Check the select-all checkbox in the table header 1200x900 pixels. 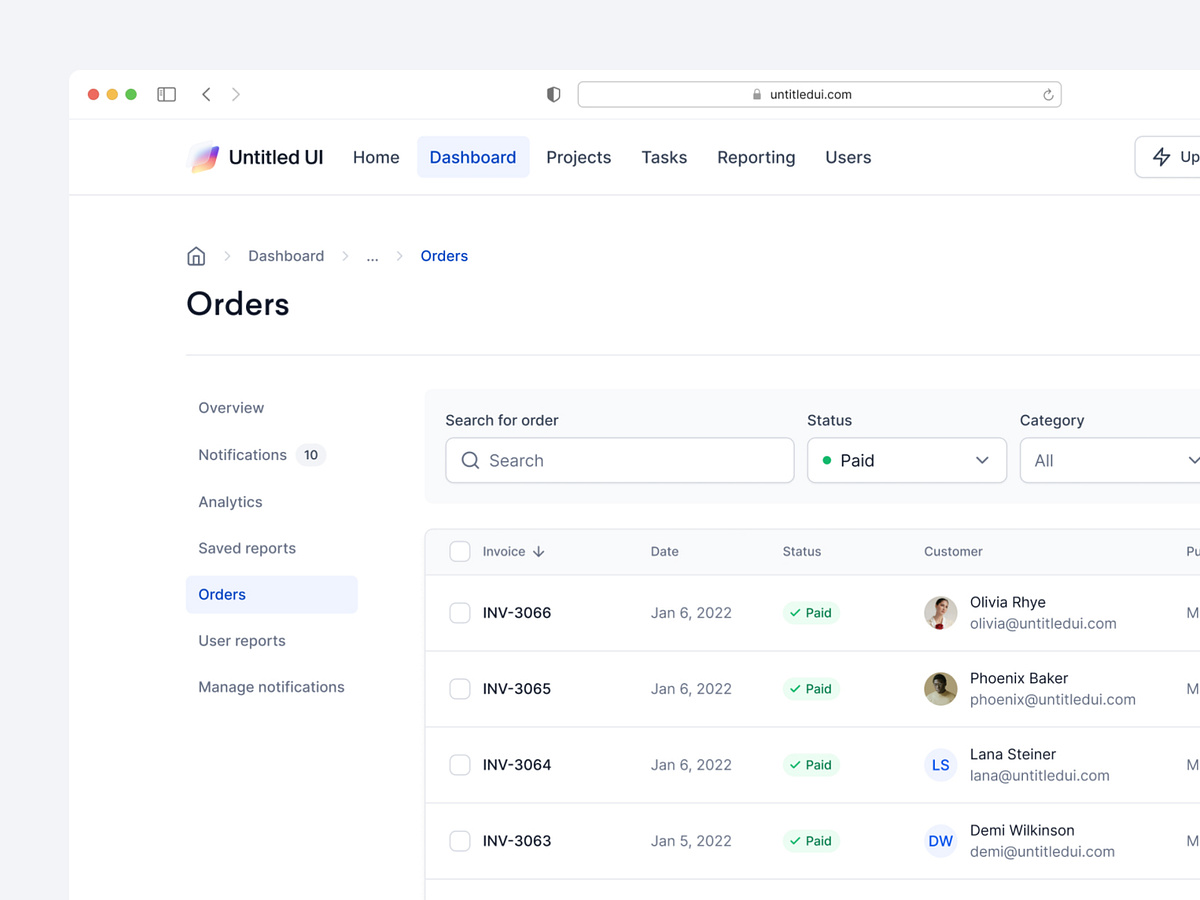pos(459,551)
